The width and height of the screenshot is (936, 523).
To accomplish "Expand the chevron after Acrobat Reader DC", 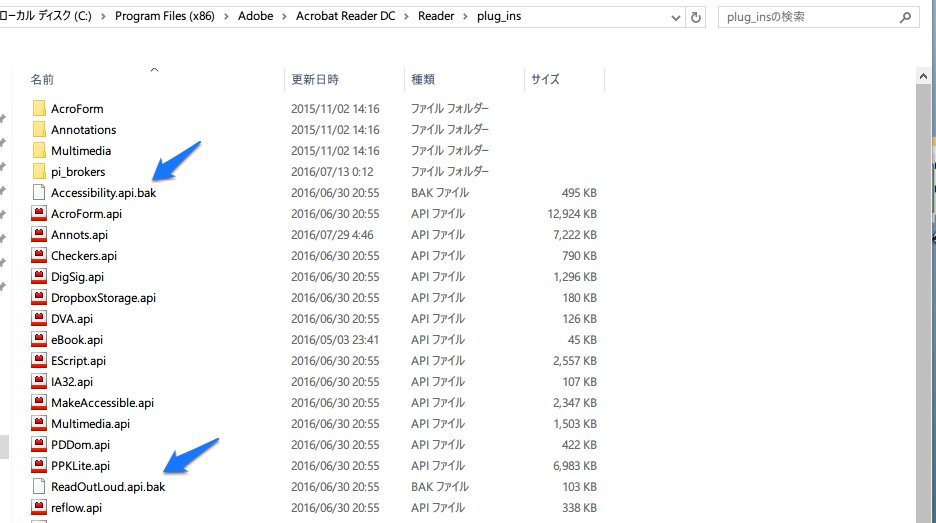I will click(406, 17).
